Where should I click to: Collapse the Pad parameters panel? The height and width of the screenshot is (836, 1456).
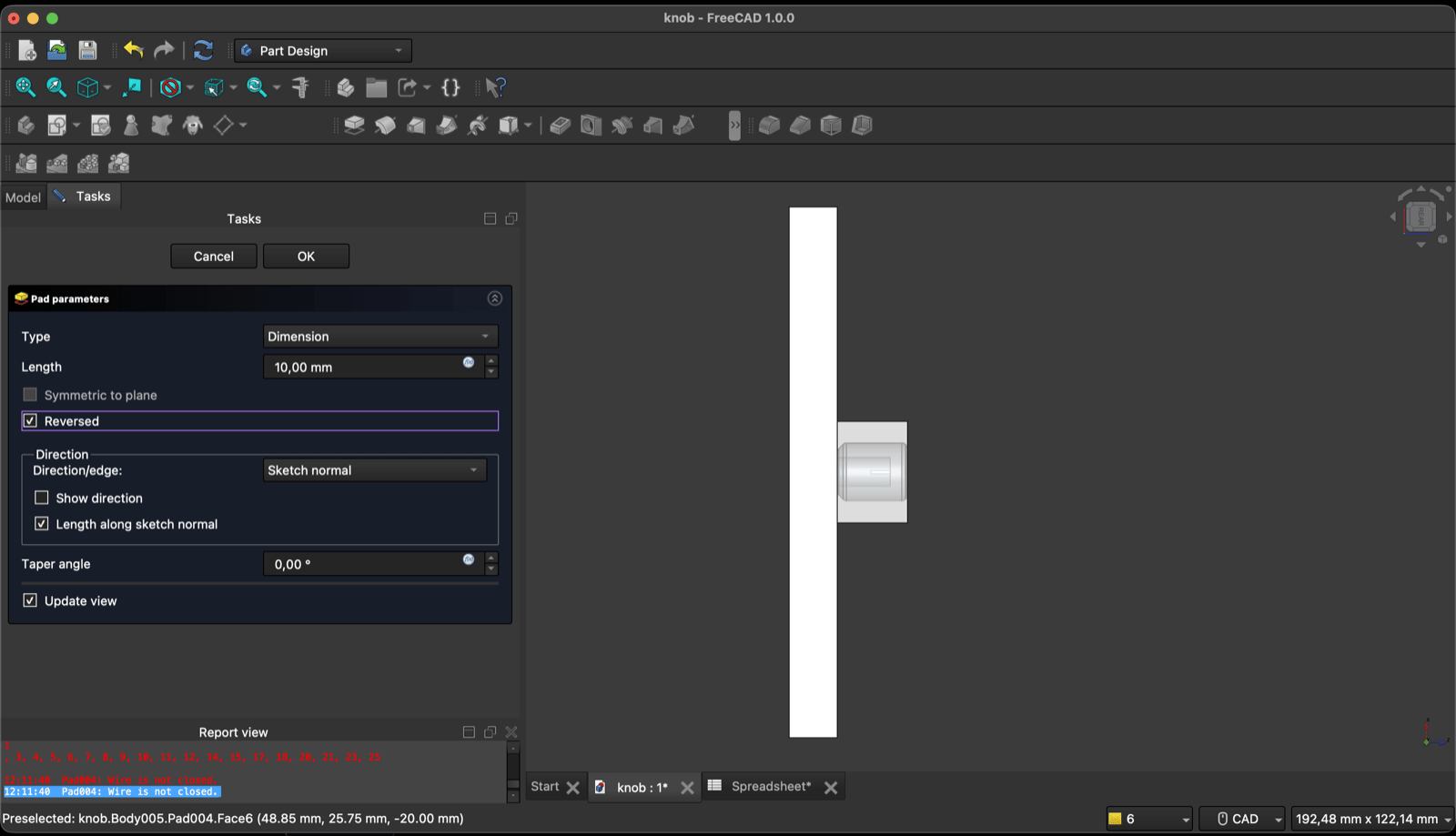coord(495,298)
